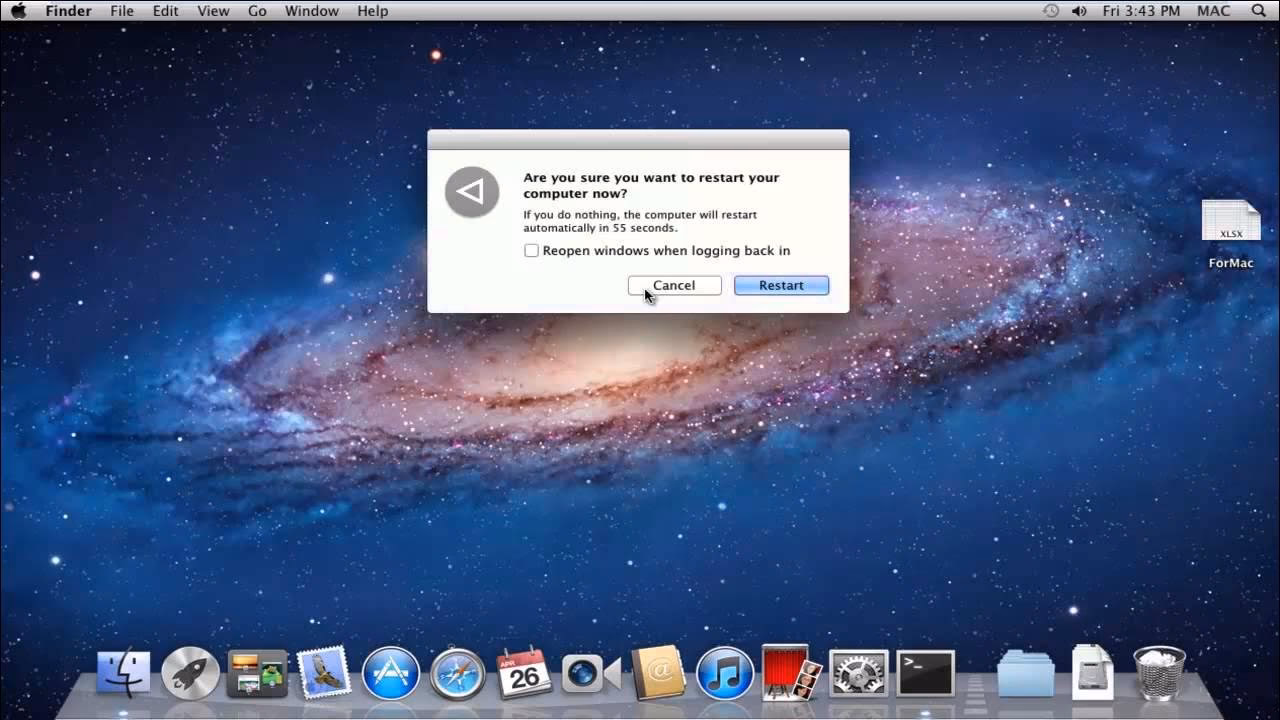The height and width of the screenshot is (720, 1280).
Task: Click the volume icon in the menu bar
Action: click(x=1079, y=11)
